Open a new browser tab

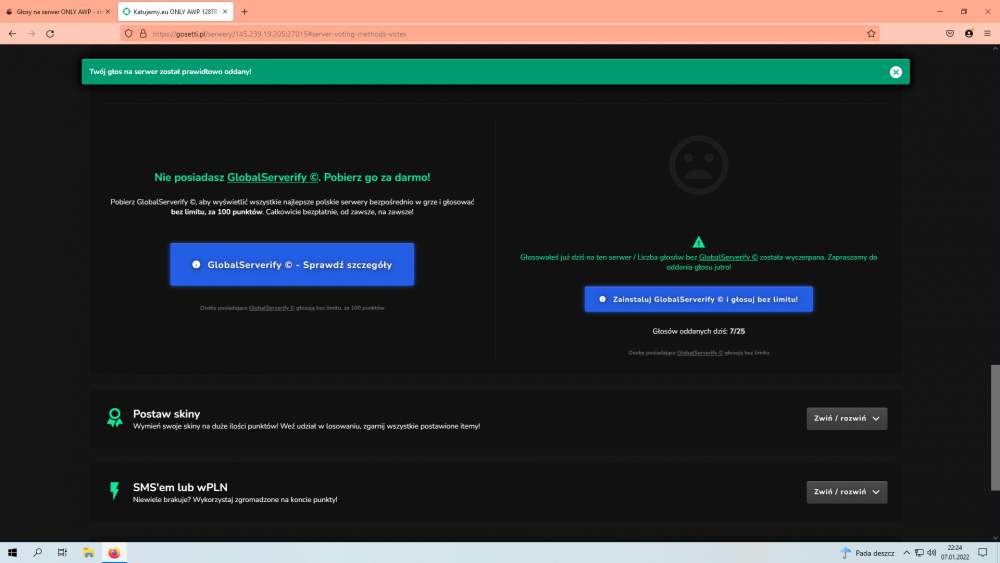point(244,11)
